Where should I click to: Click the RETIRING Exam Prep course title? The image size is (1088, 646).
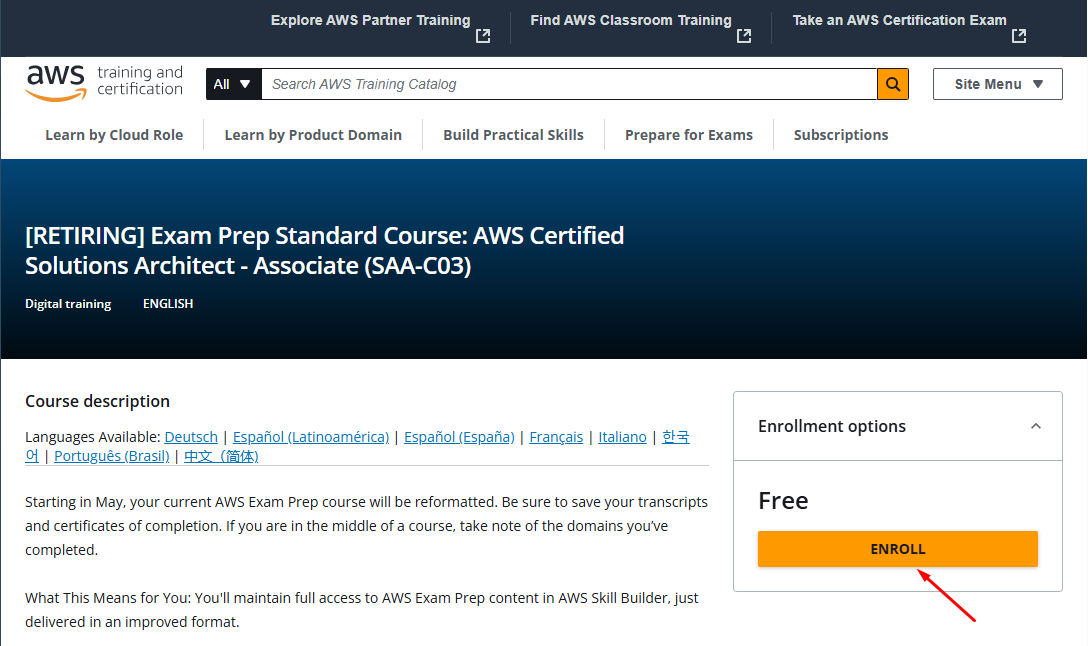pos(325,250)
